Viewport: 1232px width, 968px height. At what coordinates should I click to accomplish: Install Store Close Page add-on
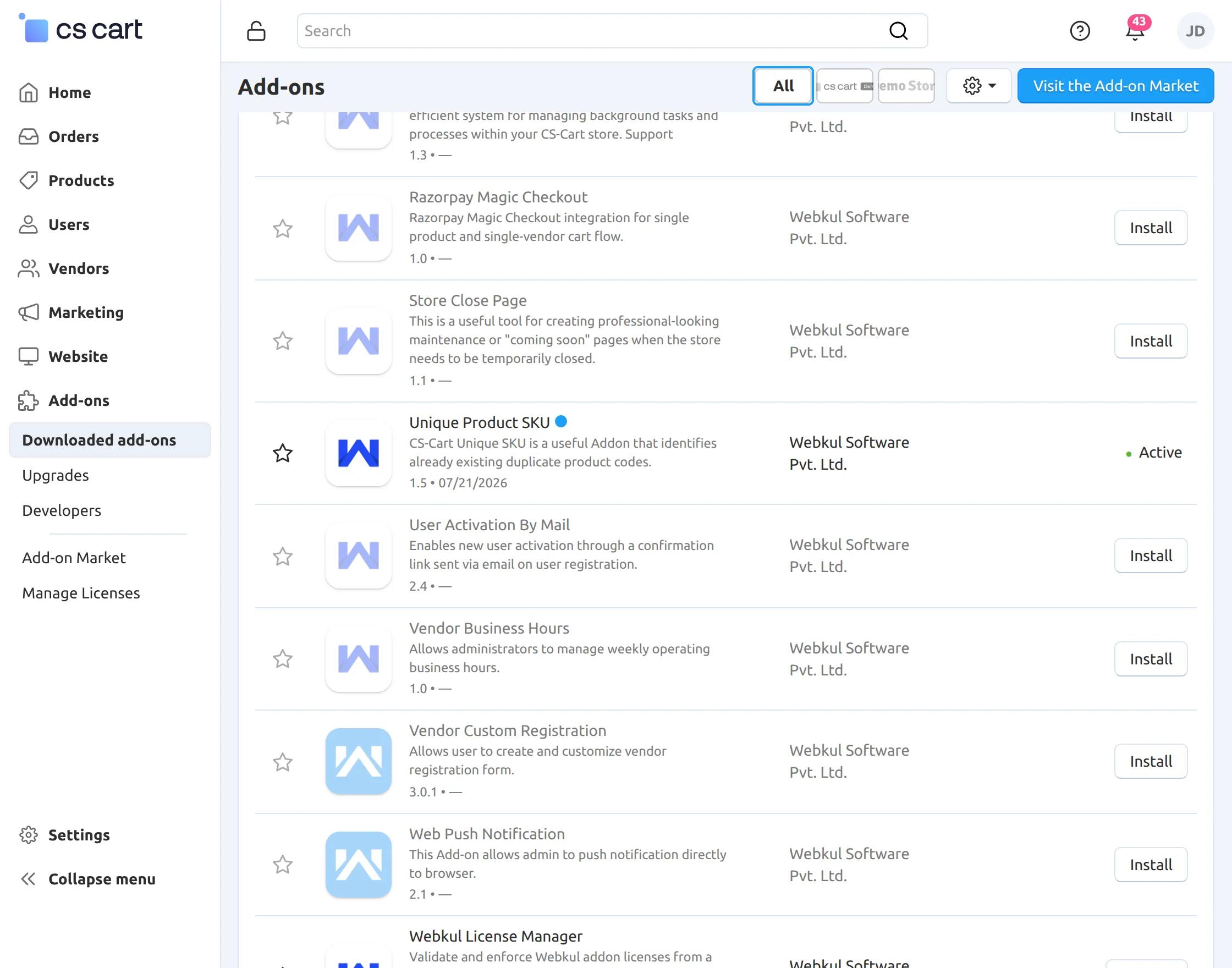point(1151,341)
